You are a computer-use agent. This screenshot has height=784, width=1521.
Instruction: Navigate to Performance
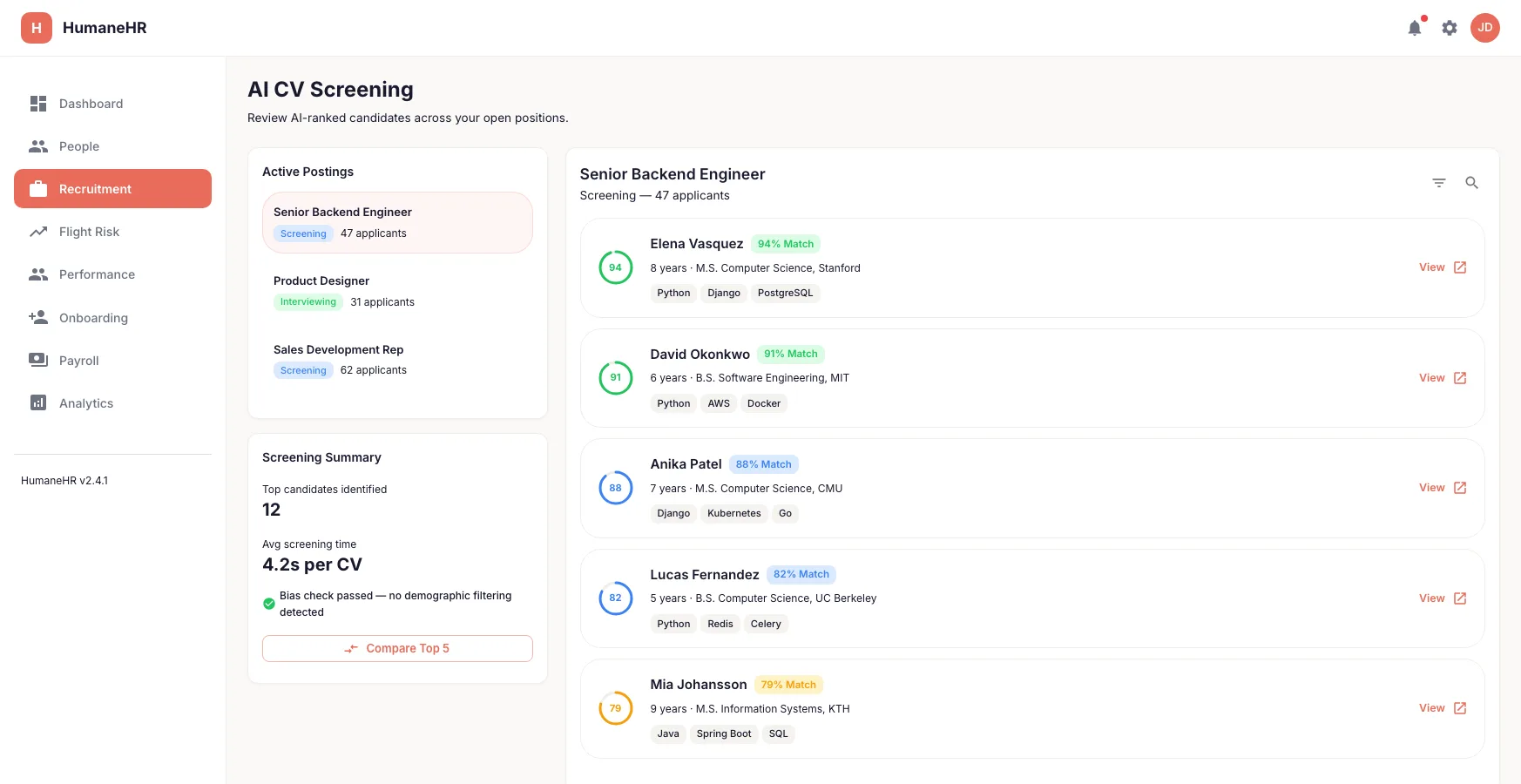(112, 274)
